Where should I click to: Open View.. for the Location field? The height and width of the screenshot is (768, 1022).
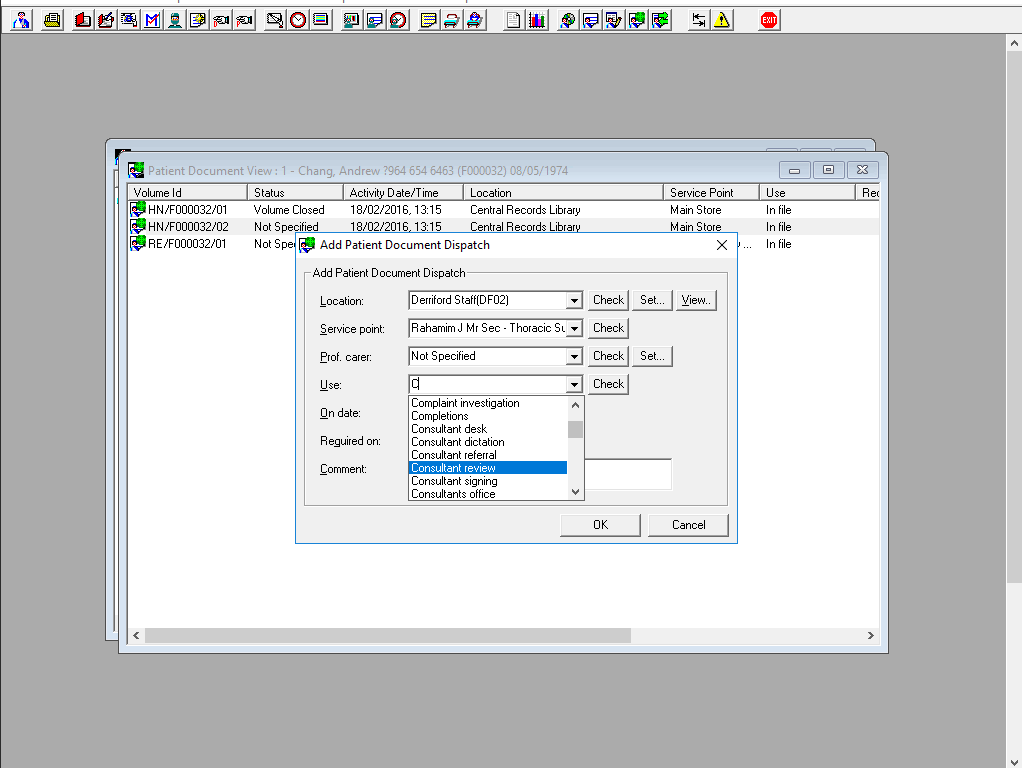tap(696, 300)
